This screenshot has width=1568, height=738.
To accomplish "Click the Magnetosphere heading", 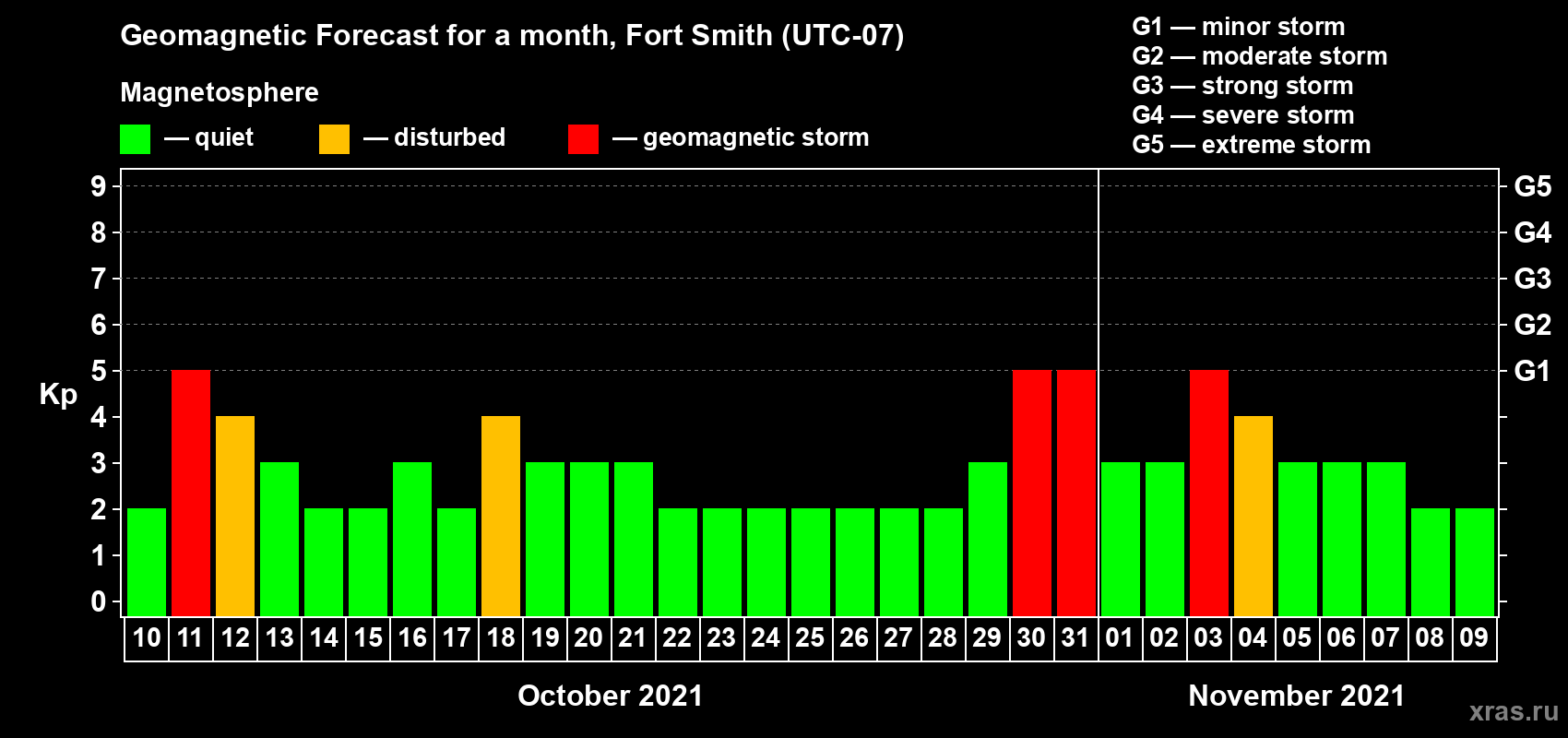I will [x=220, y=92].
